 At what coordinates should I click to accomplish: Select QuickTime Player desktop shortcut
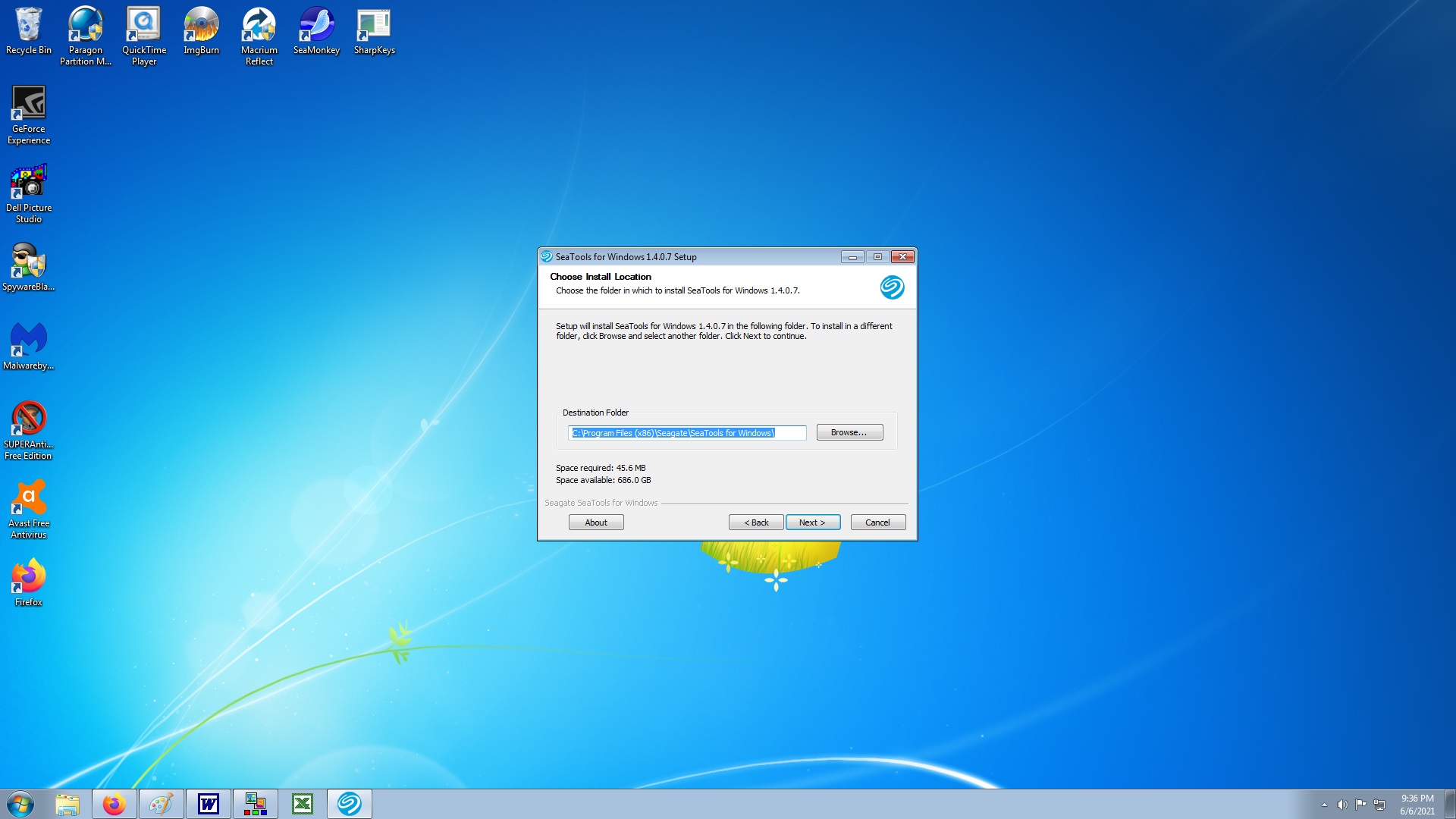pos(143,34)
